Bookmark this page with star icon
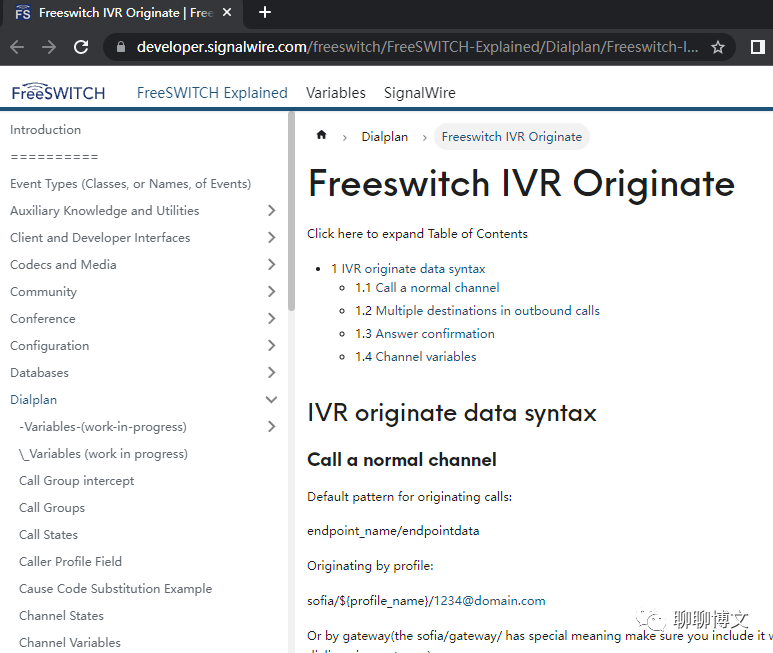773x653 pixels. 718,47
